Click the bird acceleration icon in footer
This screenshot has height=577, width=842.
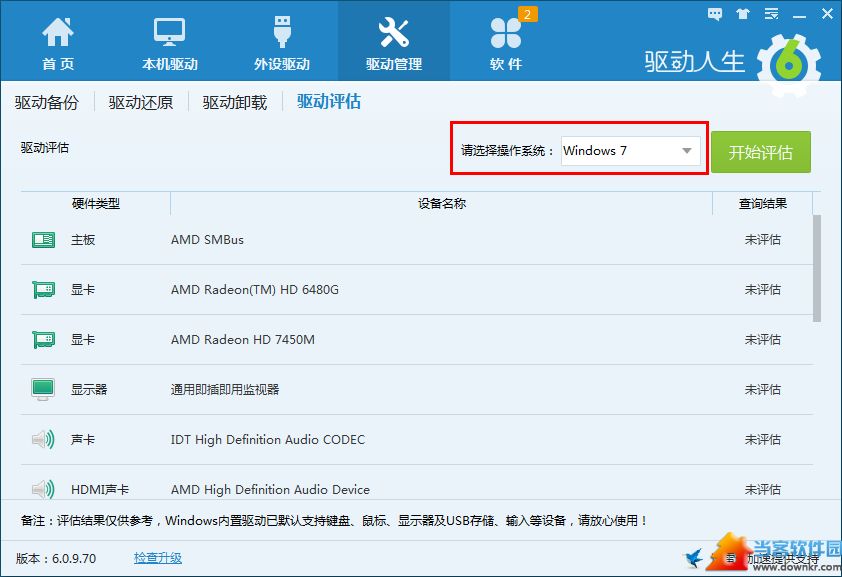694,558
